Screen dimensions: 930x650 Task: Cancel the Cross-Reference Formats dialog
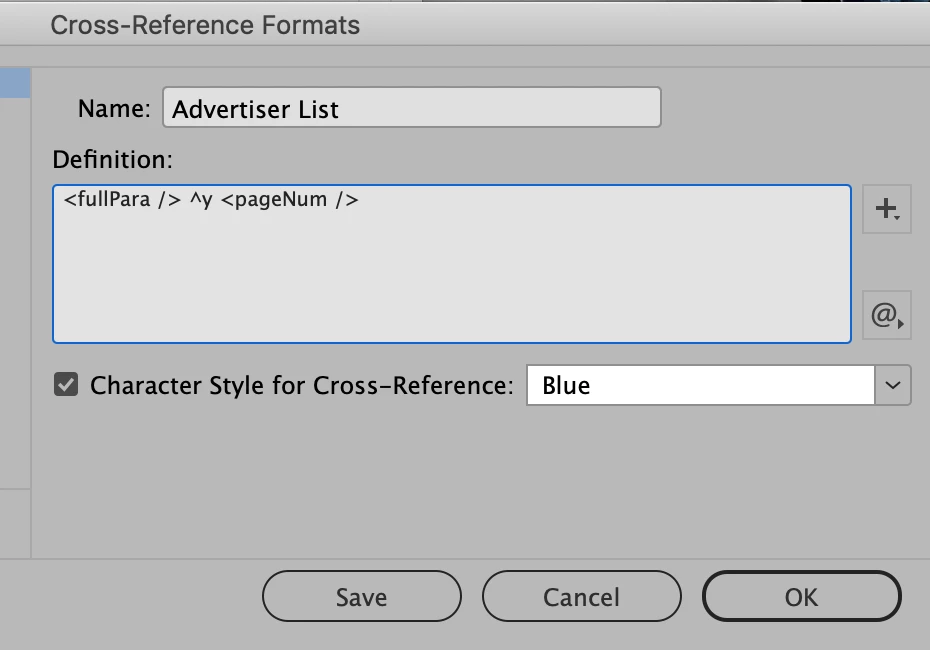(581, 597)
